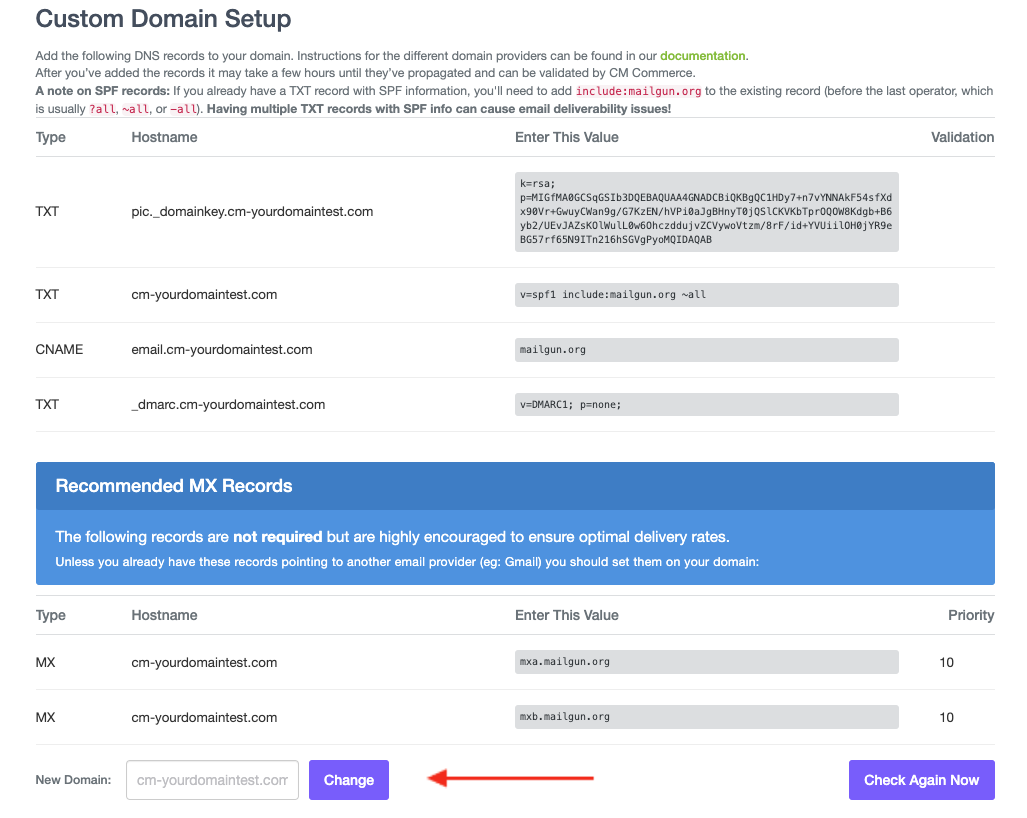1027x818 pixels.
Task: Click the Priority column header
Action: pos(970,615)
